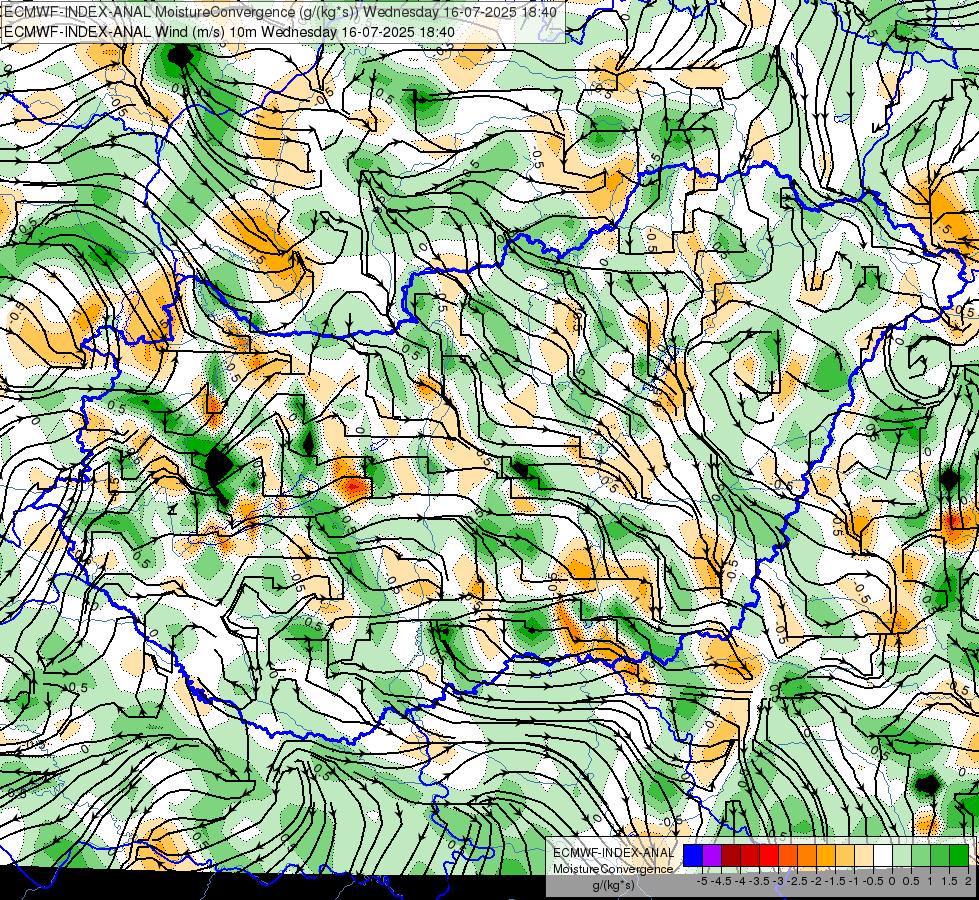This screenshot has width=979, height=900.
Task: Click the legend label ECMWF-INDEX-ANAL
Action: [x=613, y=853]
